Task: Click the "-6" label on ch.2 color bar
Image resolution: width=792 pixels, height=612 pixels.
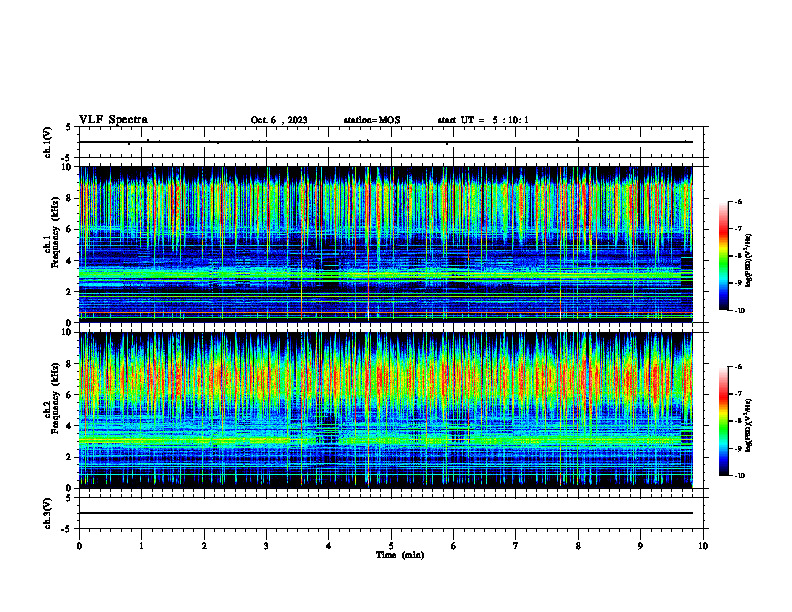Action: 738,367
